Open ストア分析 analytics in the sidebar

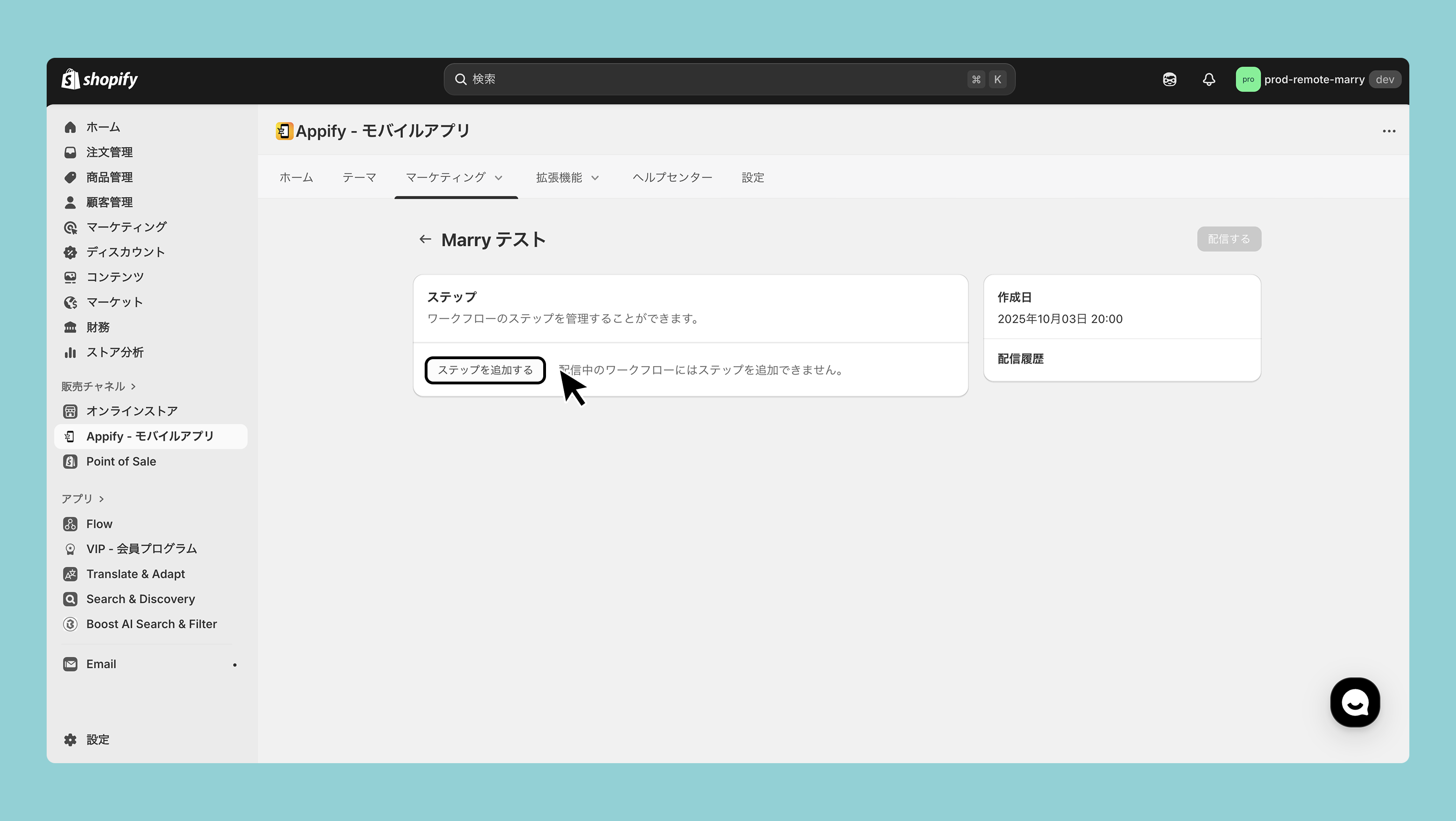pos(115,352)
